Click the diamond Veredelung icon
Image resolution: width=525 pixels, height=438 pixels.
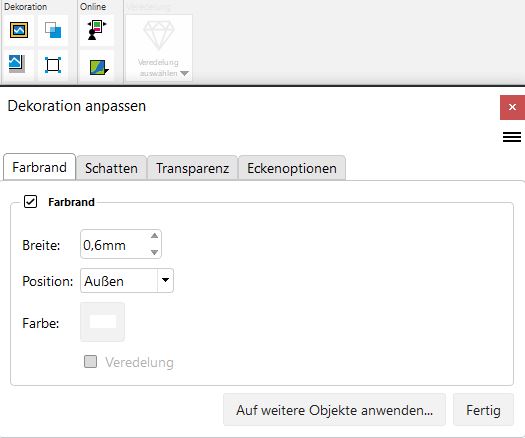click(x=159, y=35)
